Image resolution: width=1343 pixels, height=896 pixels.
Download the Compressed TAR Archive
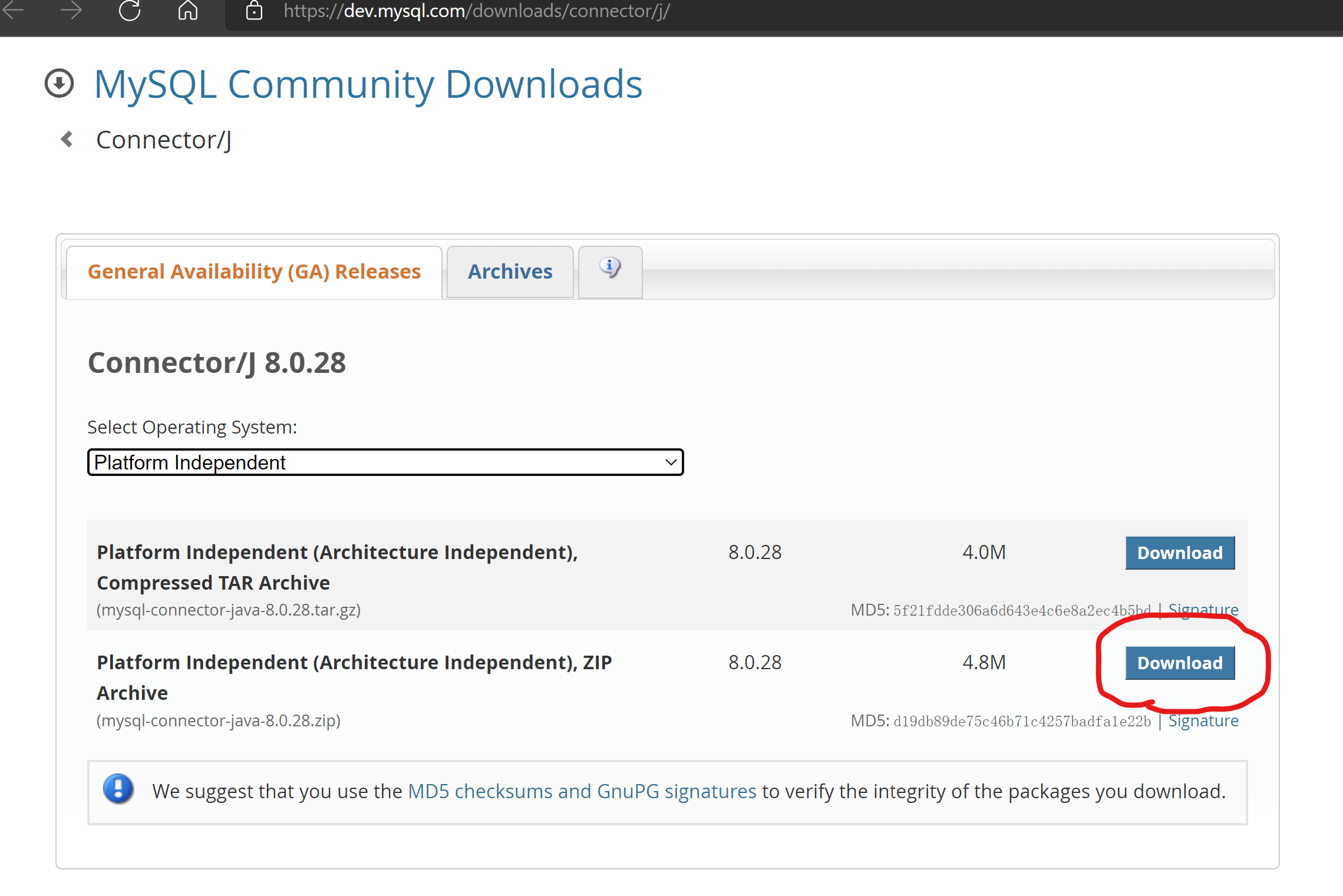(x=1179, y=553)
